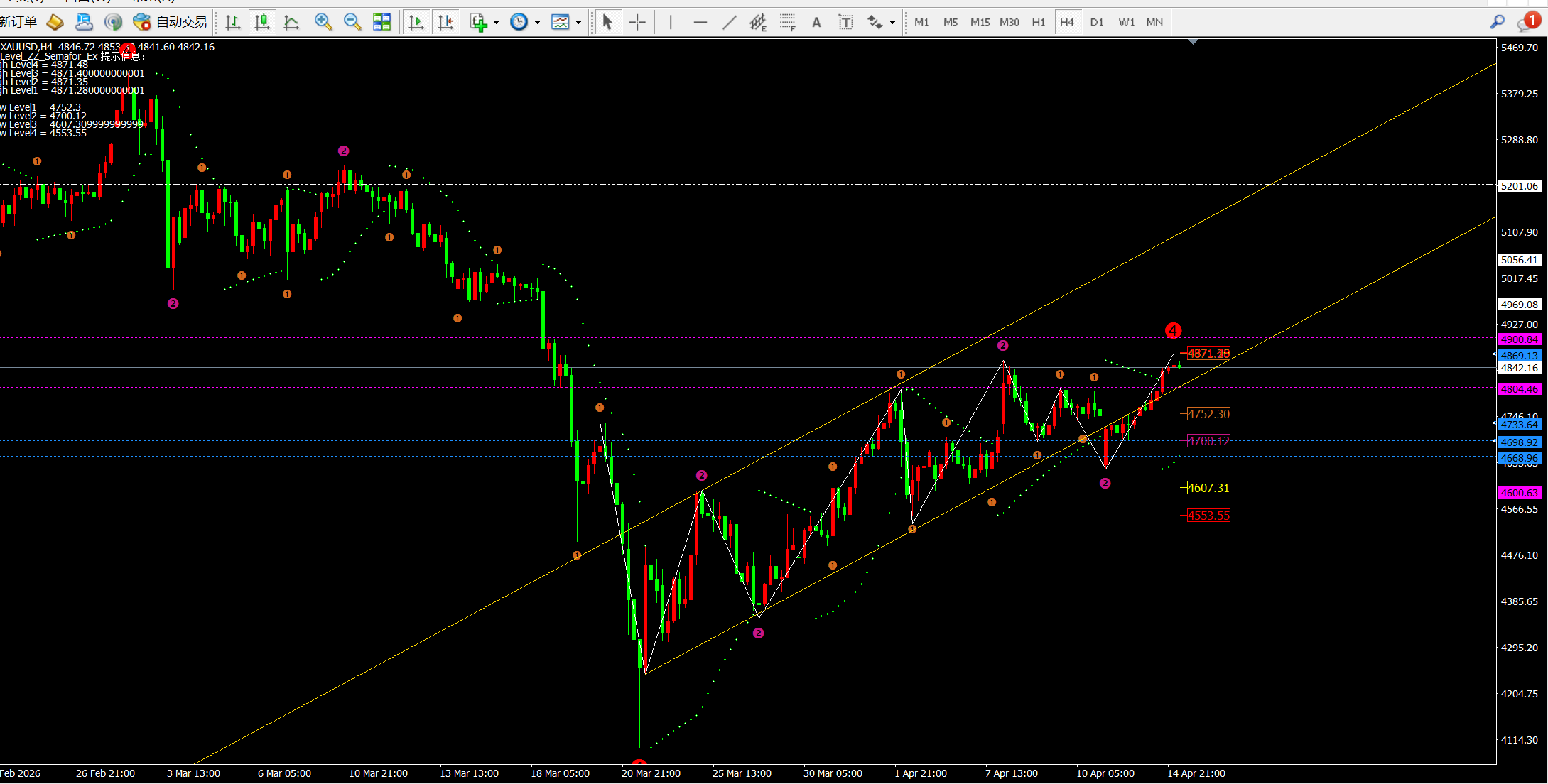Draw a vertical line tool
Screen dimensions: 1548x784
coord(670,22)
